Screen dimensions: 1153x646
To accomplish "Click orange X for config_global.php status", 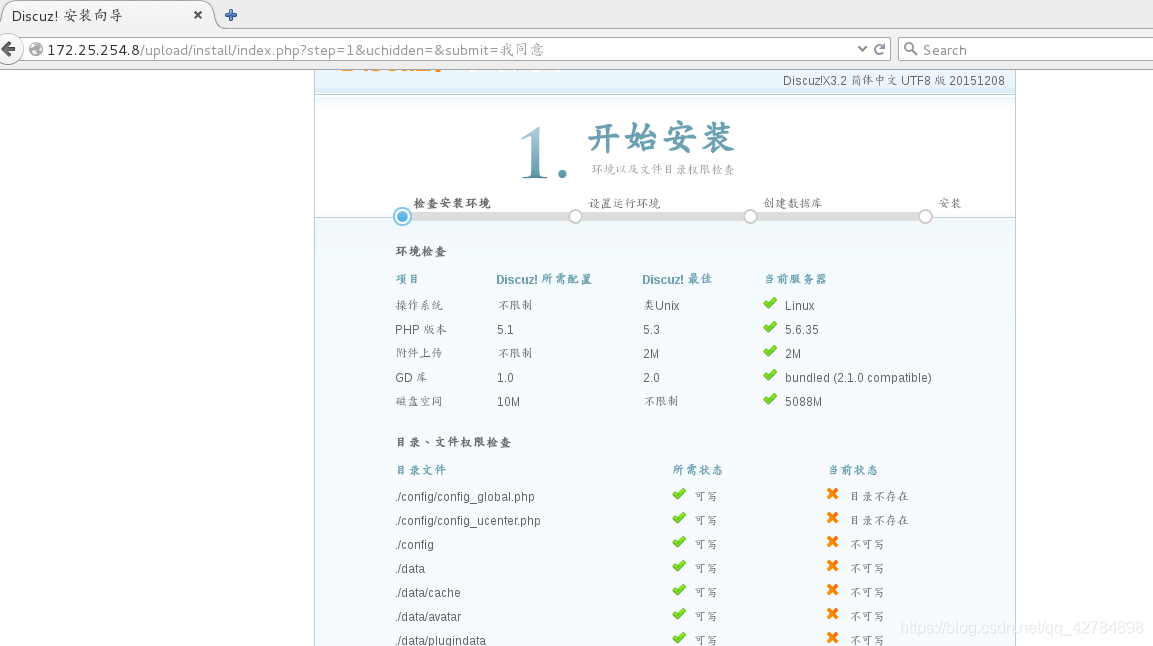I will (x=832, y=494).
